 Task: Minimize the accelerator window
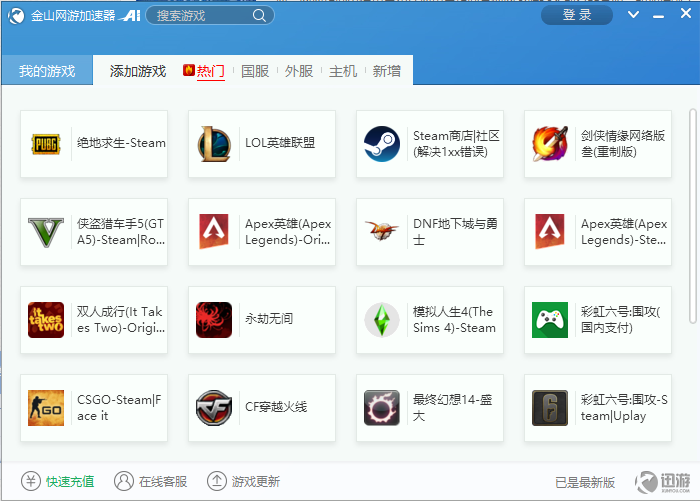(x=658, y=16)
